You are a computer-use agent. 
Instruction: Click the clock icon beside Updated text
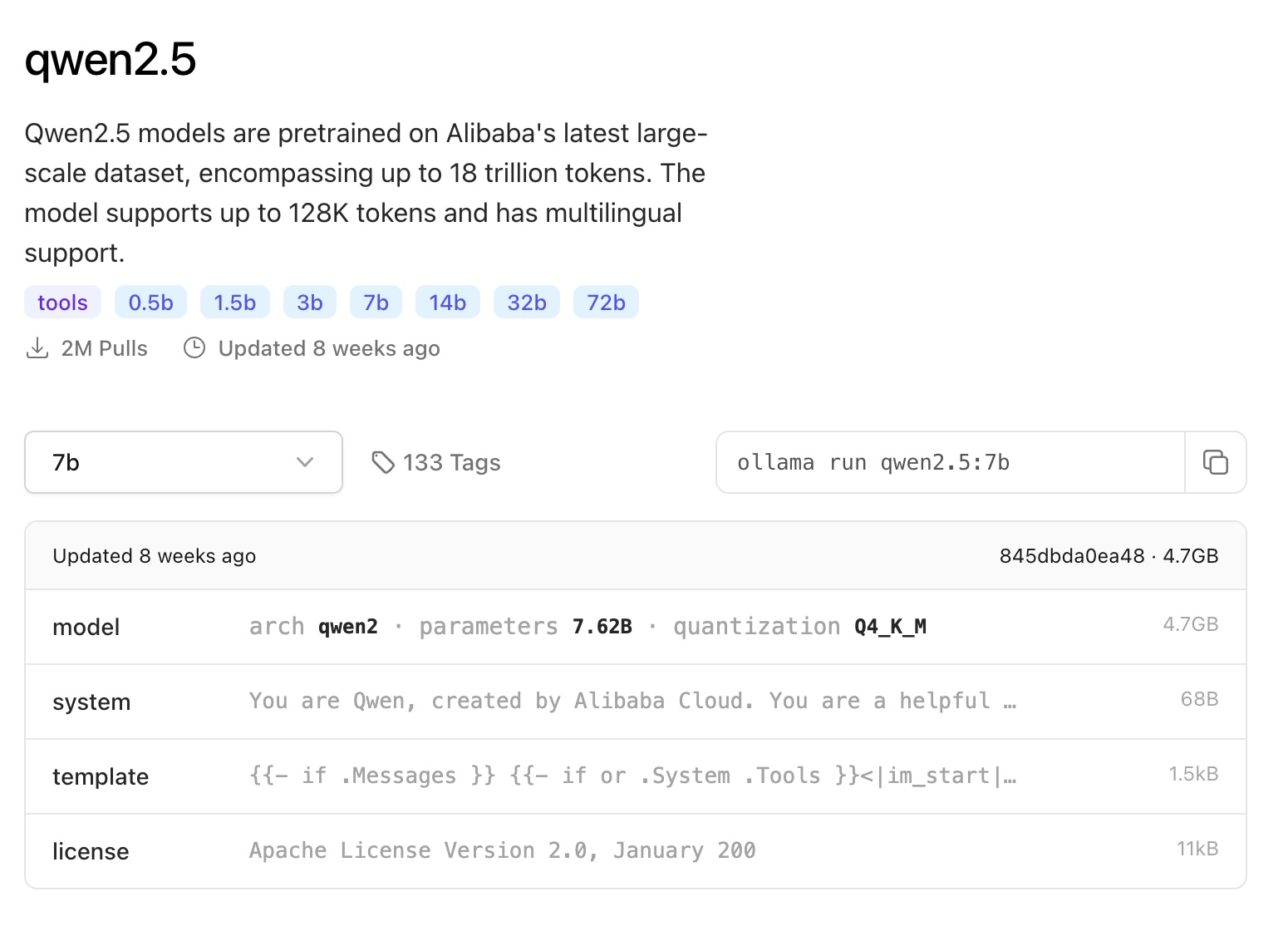pyautogui.click(x=194, y=348)
